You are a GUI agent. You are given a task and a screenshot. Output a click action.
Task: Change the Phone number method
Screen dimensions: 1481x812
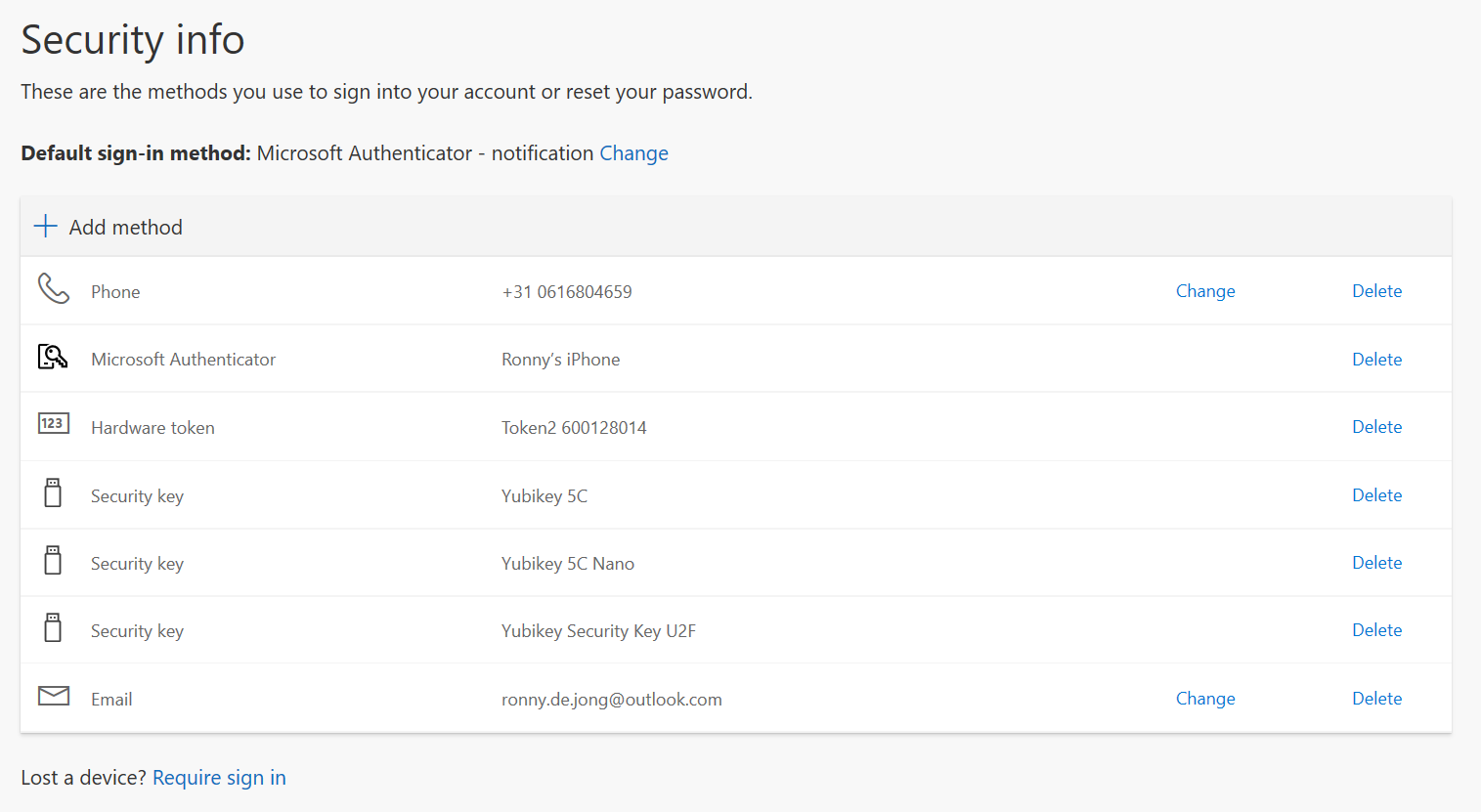(x=1204, y=291)
